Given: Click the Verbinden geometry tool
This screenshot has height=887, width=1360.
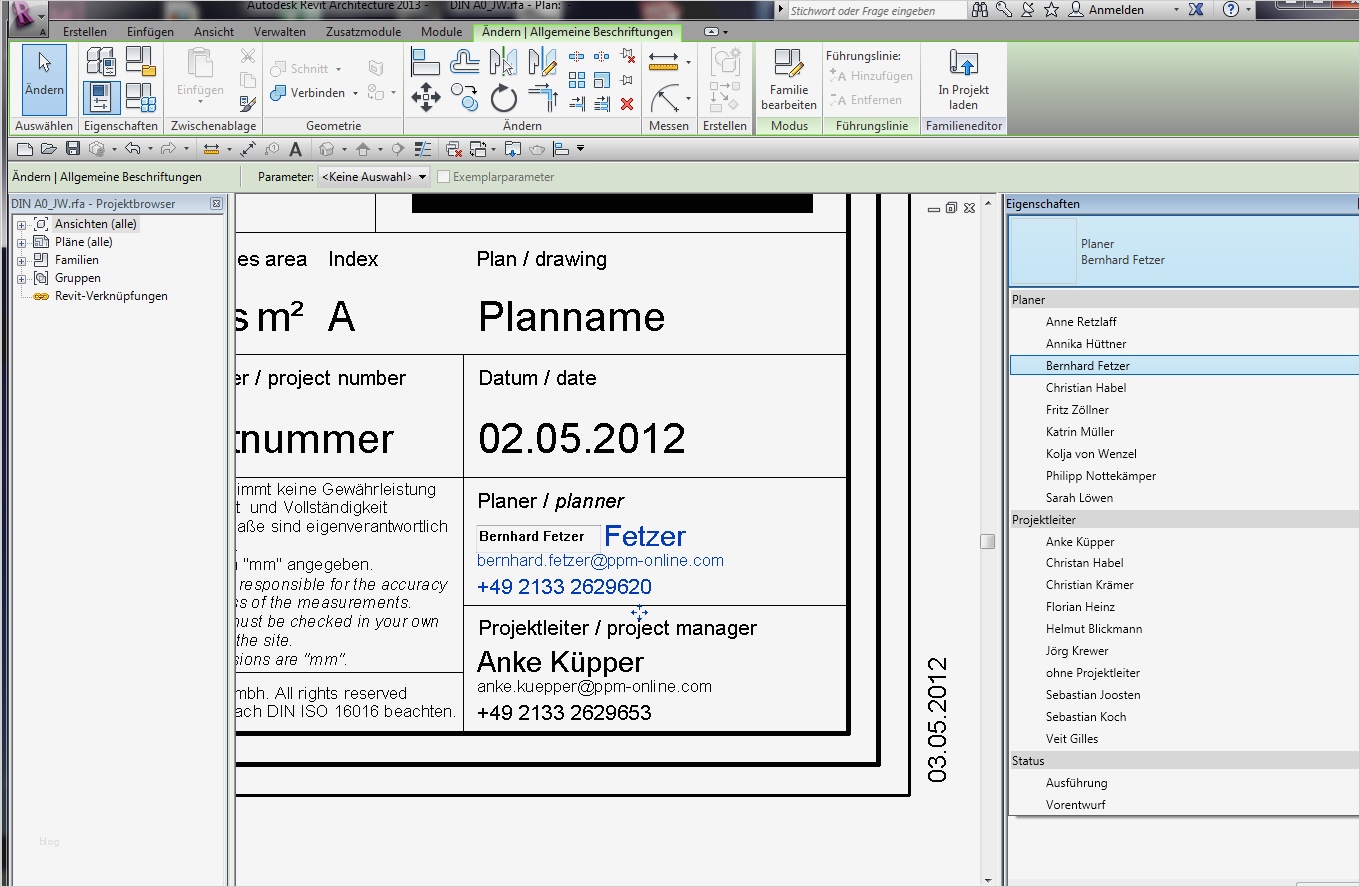Looking at the screenshot, I should (308, 93).
